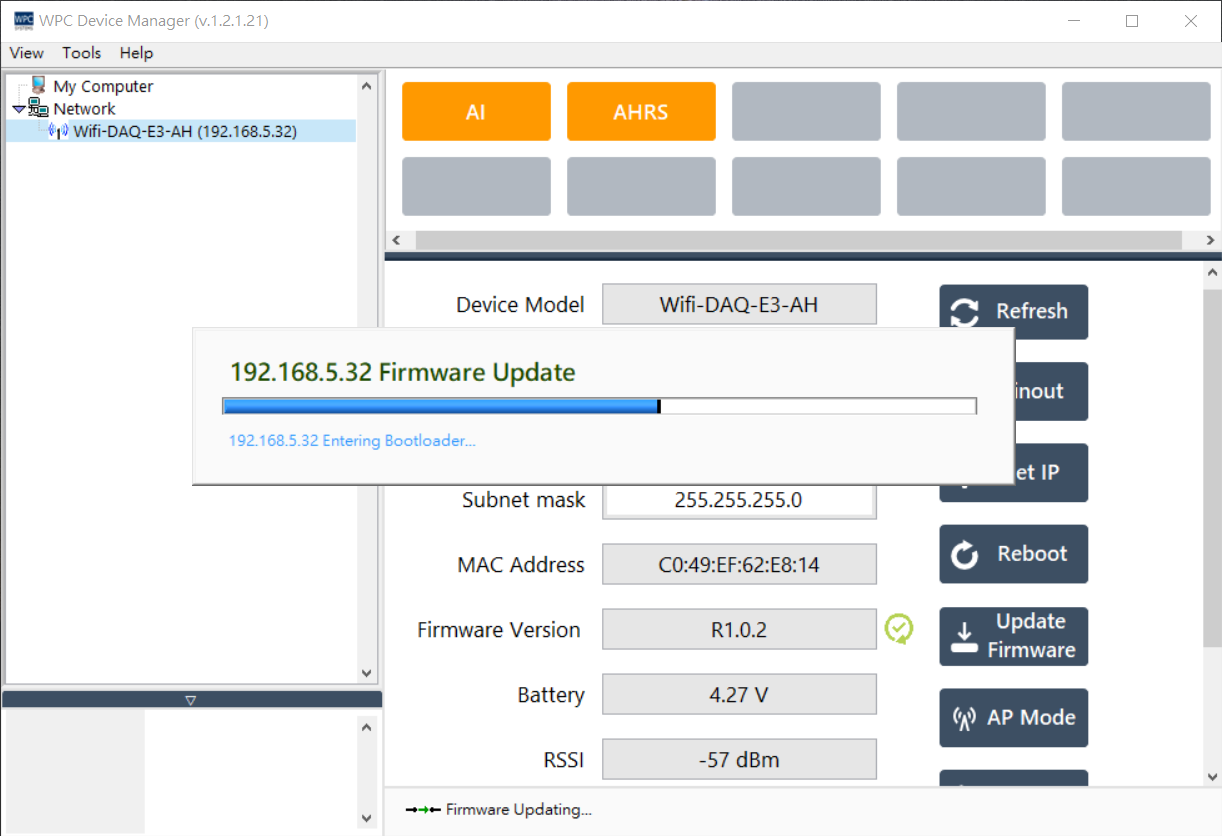Click the firmware updating status indicator

(498, 810)
